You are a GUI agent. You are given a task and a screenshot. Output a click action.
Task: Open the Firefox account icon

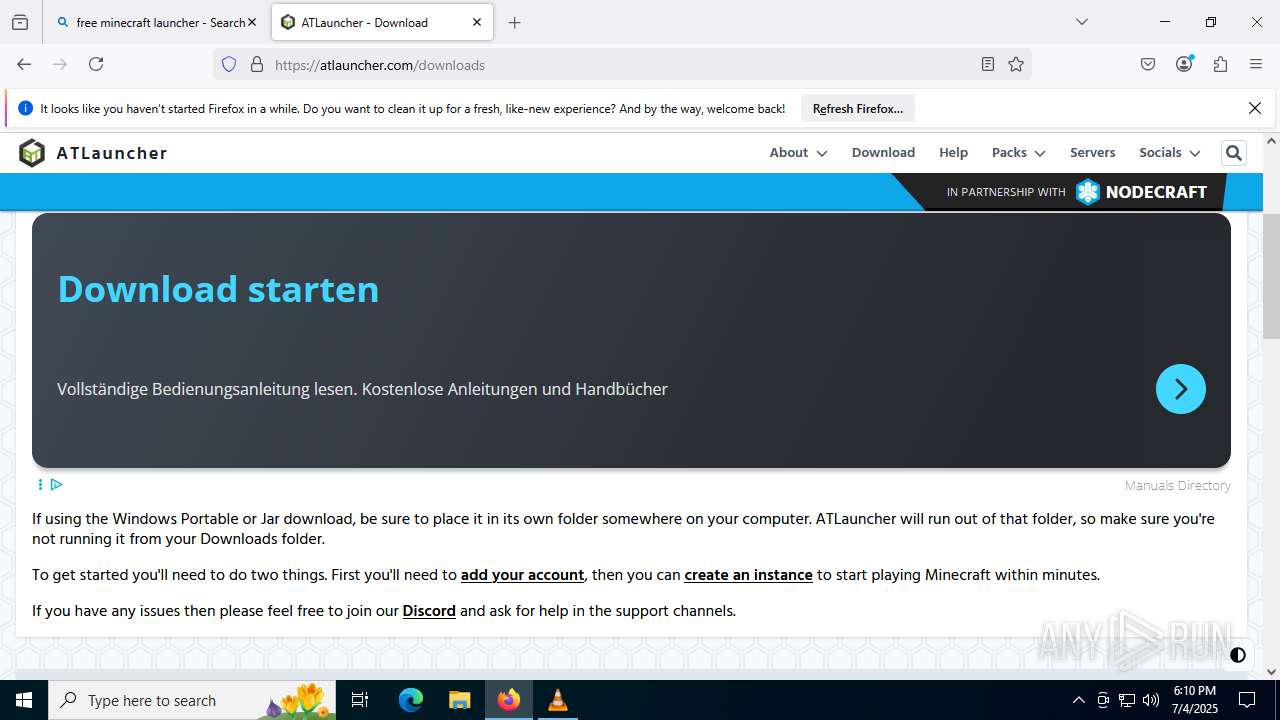1184,64
